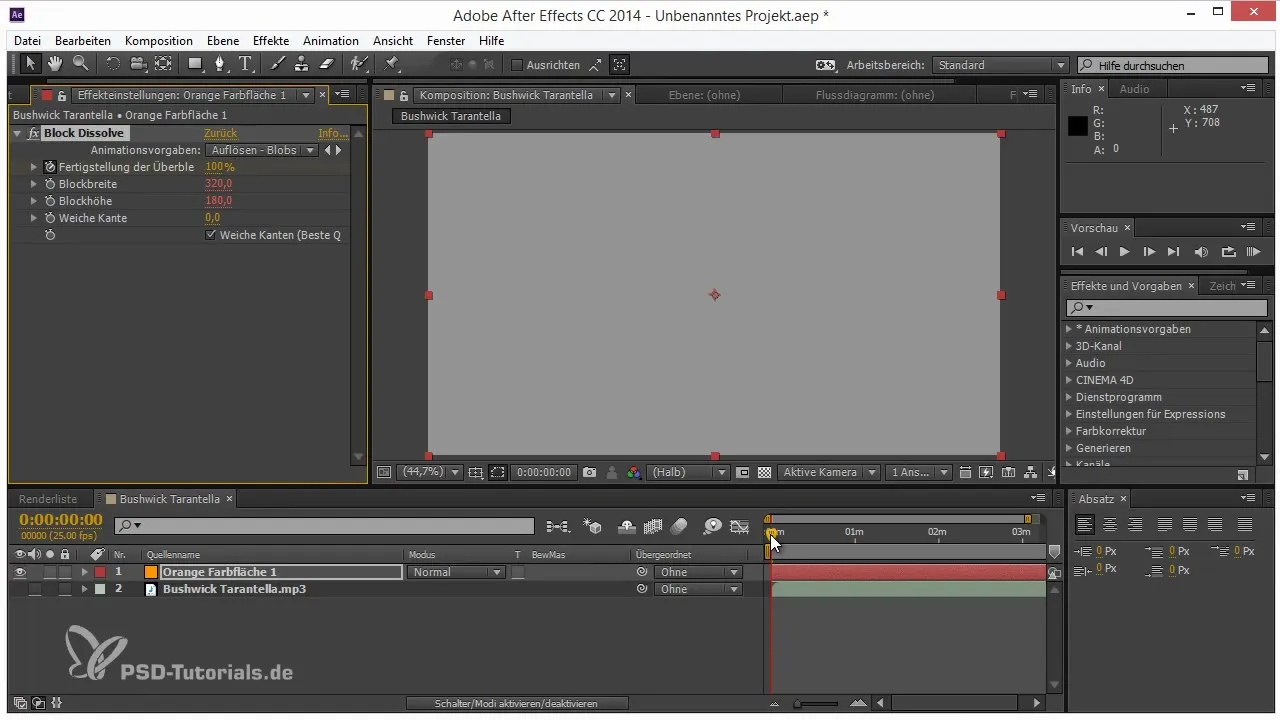The image size is (1280, 720).
Task: Create new bin icon in Effekte und Vorgaben
Action: (x=1243, y=474)
